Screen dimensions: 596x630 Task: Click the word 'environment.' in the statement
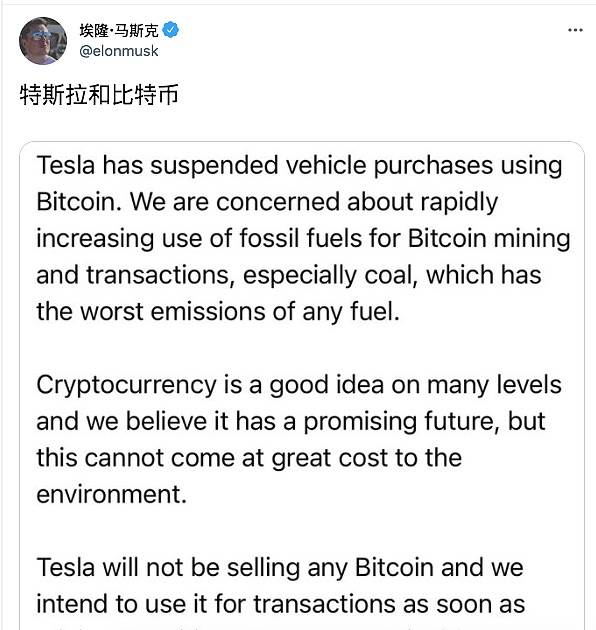point(112,494)
